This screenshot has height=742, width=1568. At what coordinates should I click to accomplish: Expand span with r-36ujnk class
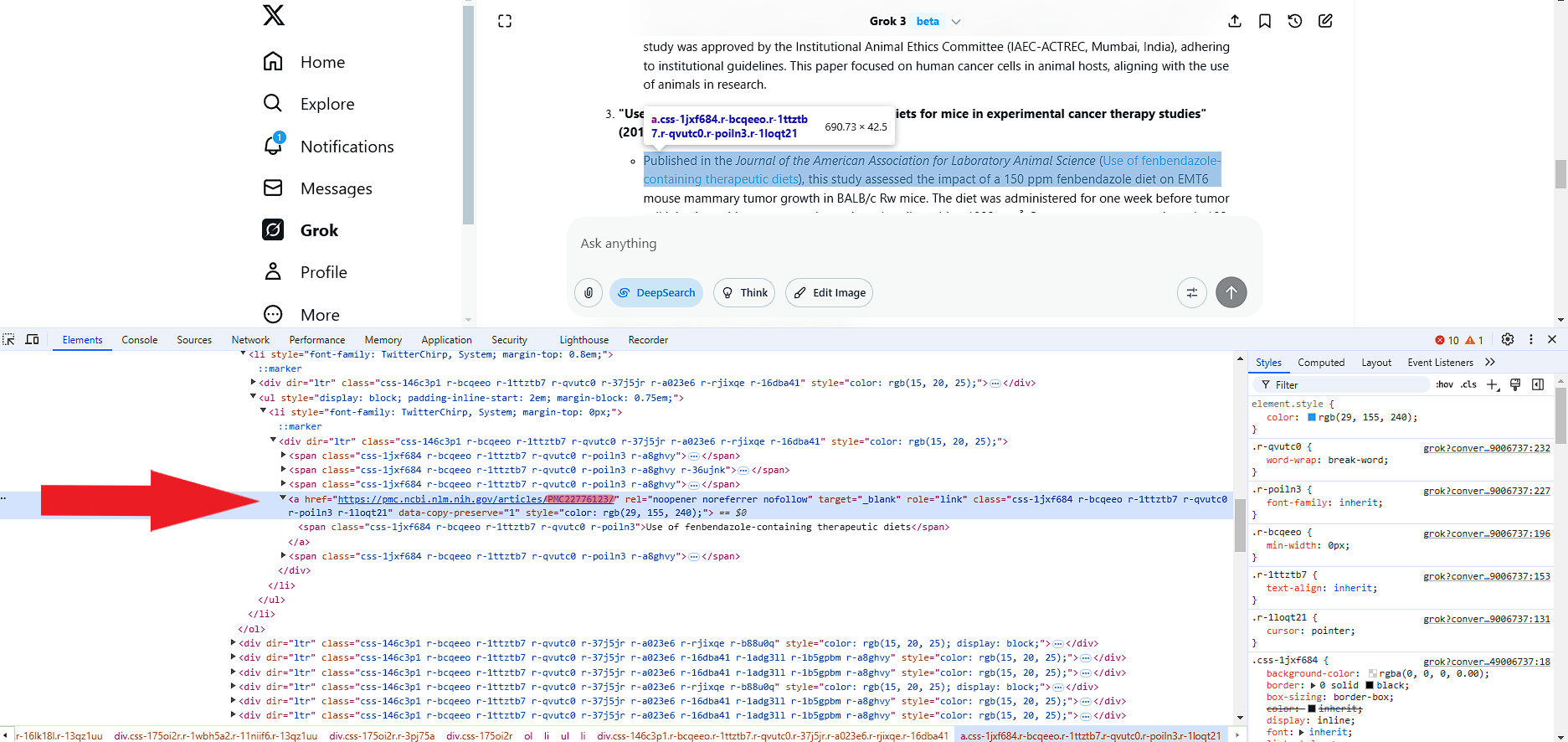[283, 470]
